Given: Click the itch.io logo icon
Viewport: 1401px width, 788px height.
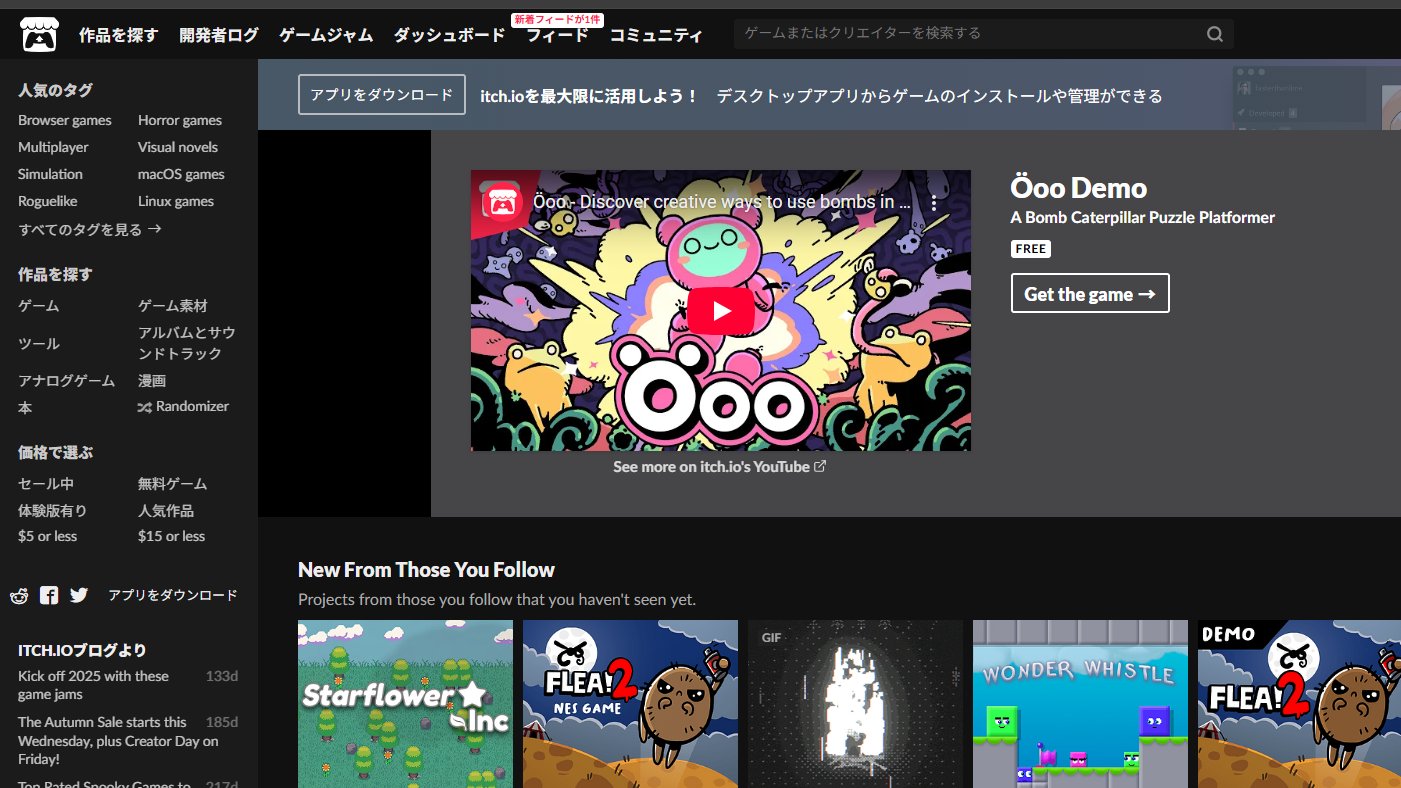Looking at the screenshot, I should point(39,35).
